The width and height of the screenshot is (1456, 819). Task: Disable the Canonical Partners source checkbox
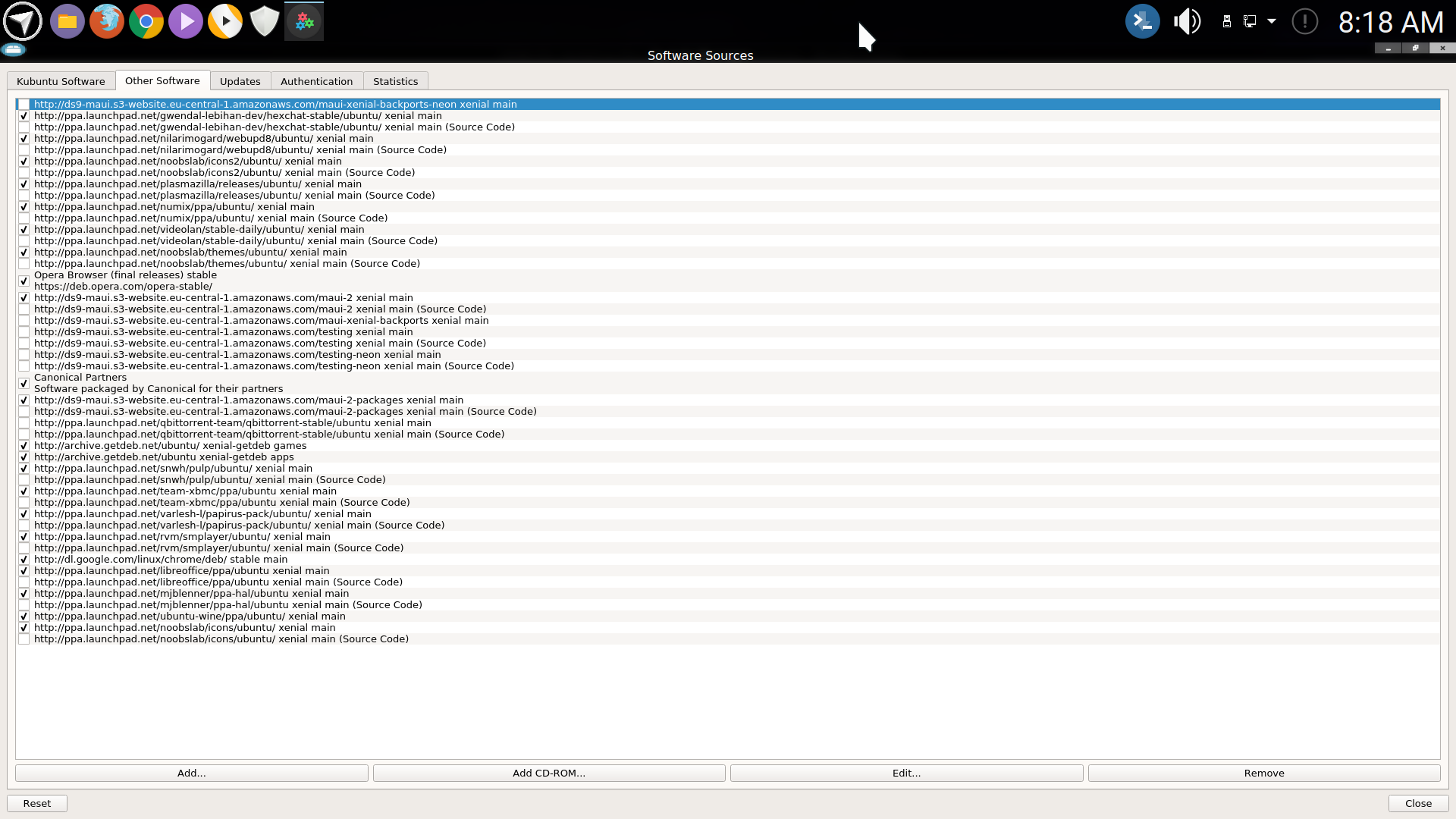(24, 383)
